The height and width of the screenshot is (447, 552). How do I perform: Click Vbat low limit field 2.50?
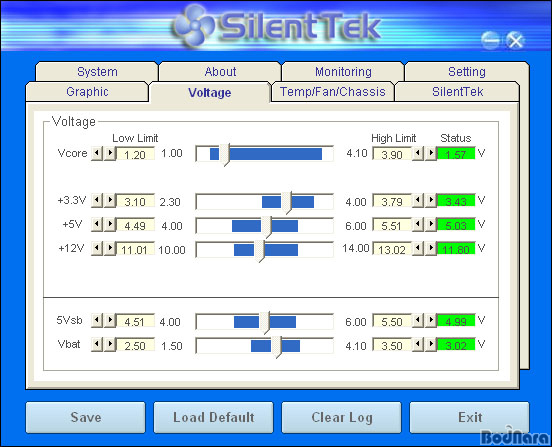click(x=135, y=345)
